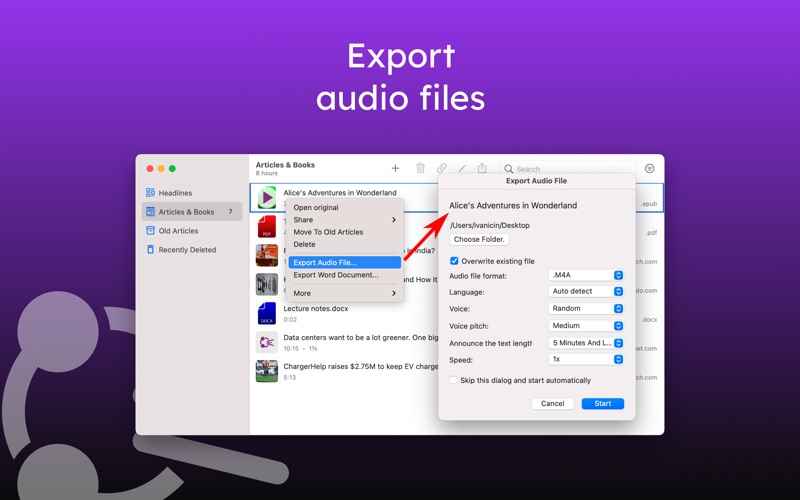The width and height of the screenshot is (800, 500).
Task: Enable Skip this dialog and start automatically
Action: coord(453,380)
